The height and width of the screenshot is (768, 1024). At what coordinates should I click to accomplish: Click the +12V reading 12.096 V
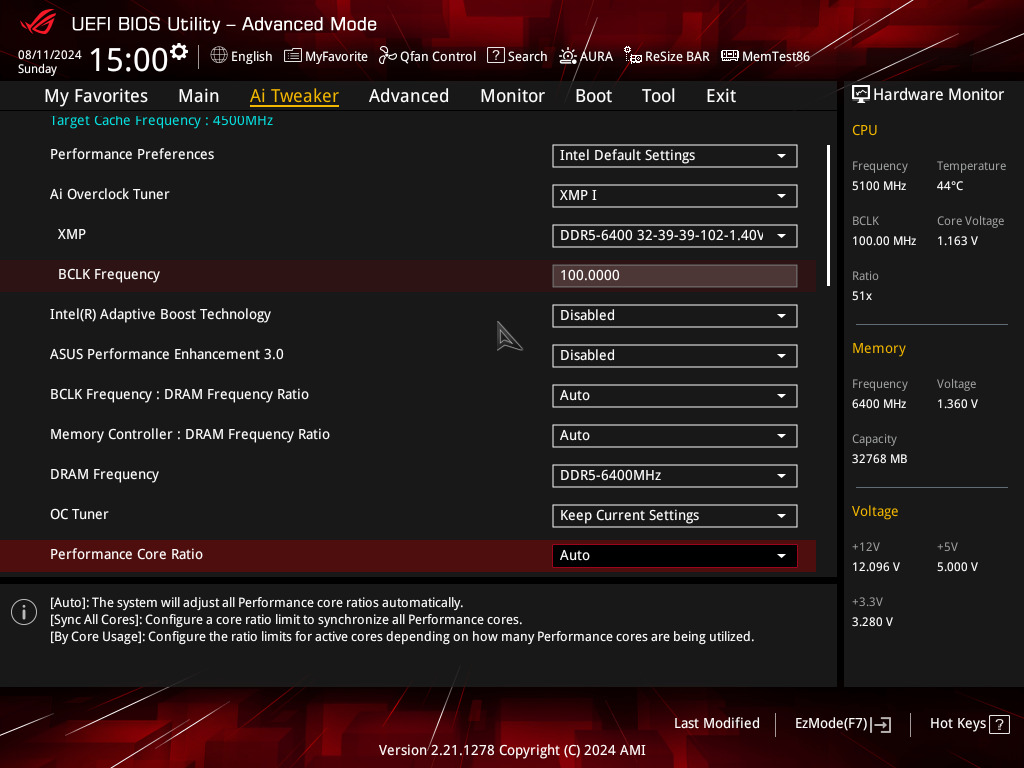pos(875,566)
